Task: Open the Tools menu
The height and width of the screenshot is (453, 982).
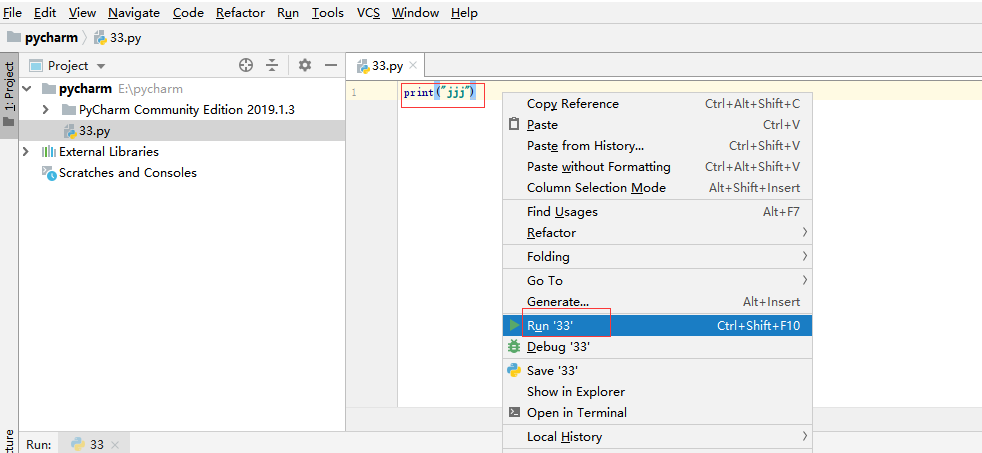Action: pos(328,13)
